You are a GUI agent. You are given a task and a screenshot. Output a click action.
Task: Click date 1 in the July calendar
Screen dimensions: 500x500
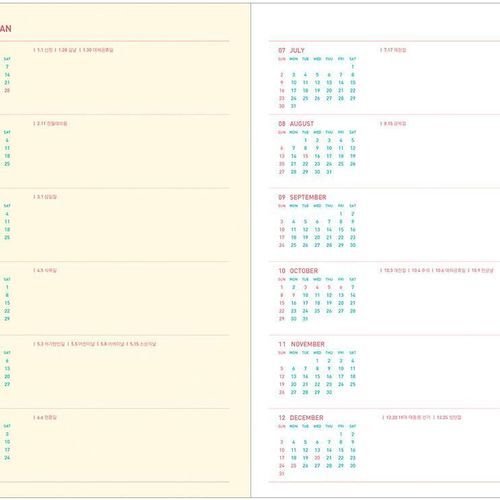click(x=353, y=67)
